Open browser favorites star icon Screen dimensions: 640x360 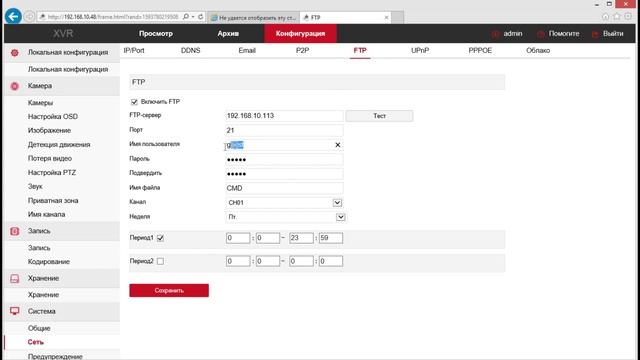coord(617,16)
